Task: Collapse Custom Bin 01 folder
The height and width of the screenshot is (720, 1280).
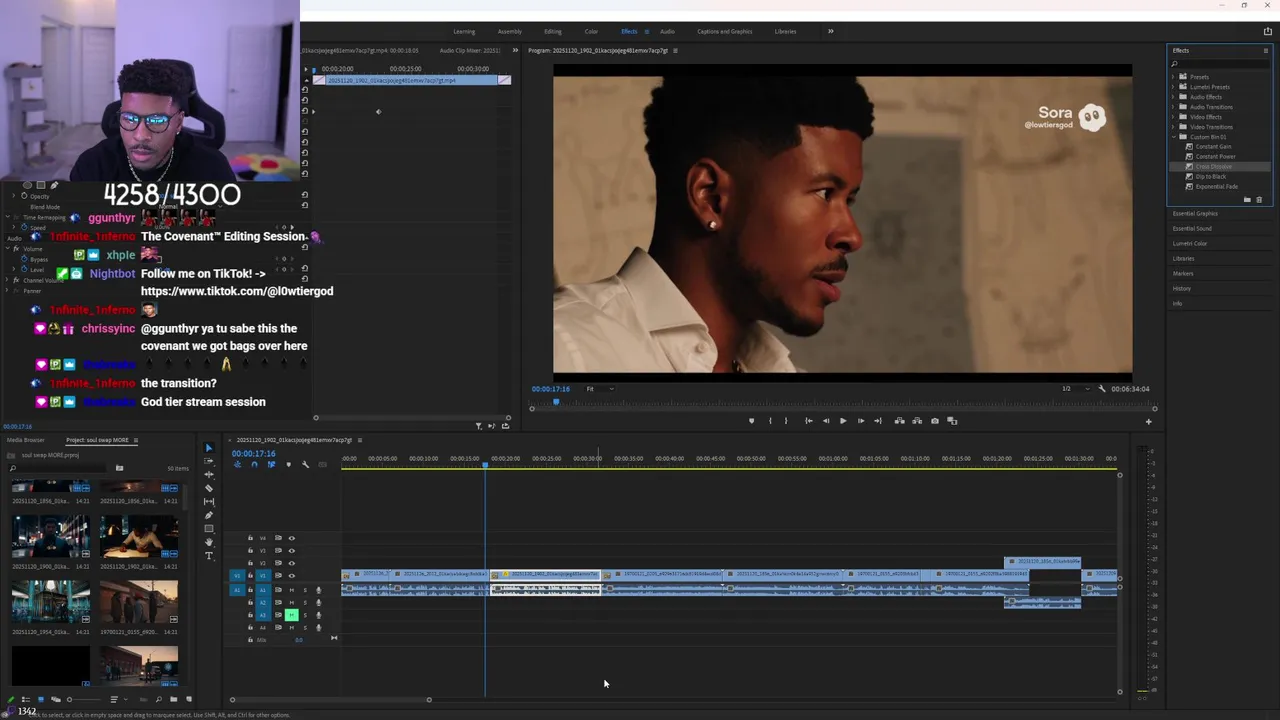Action: tap(1173, 137)
